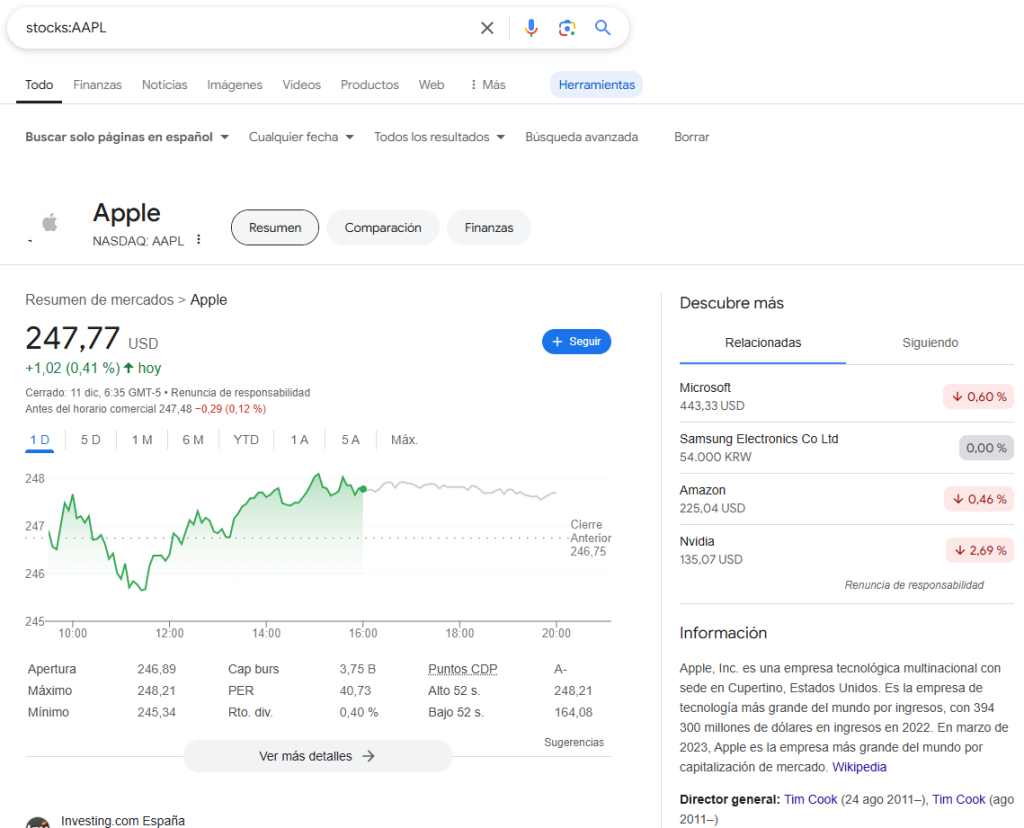Open the Wikipedia link in Información
This screenshot has width=1024, height=828.
coord(859,767)
